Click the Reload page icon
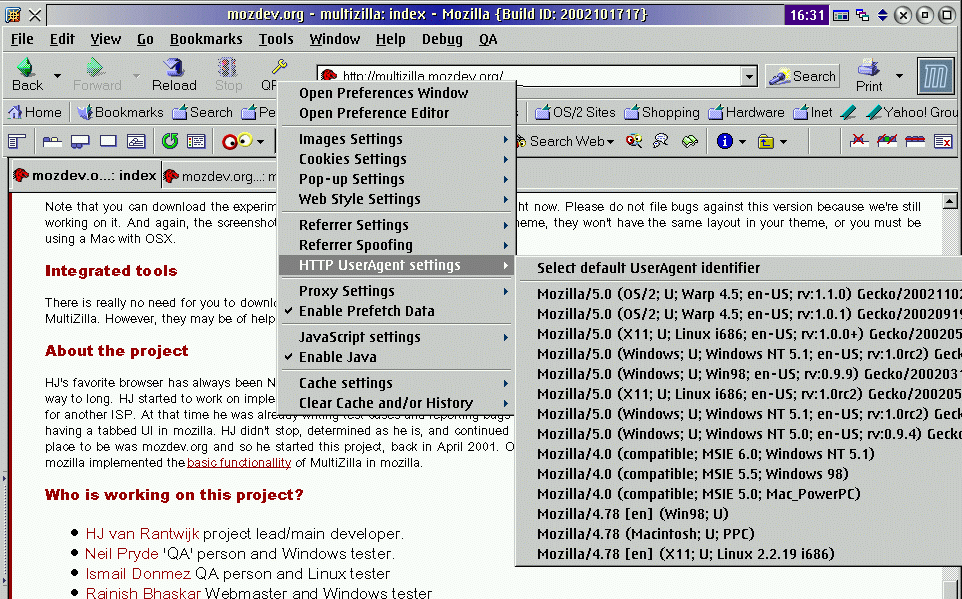The image size is (962, 599). point(174,67)
